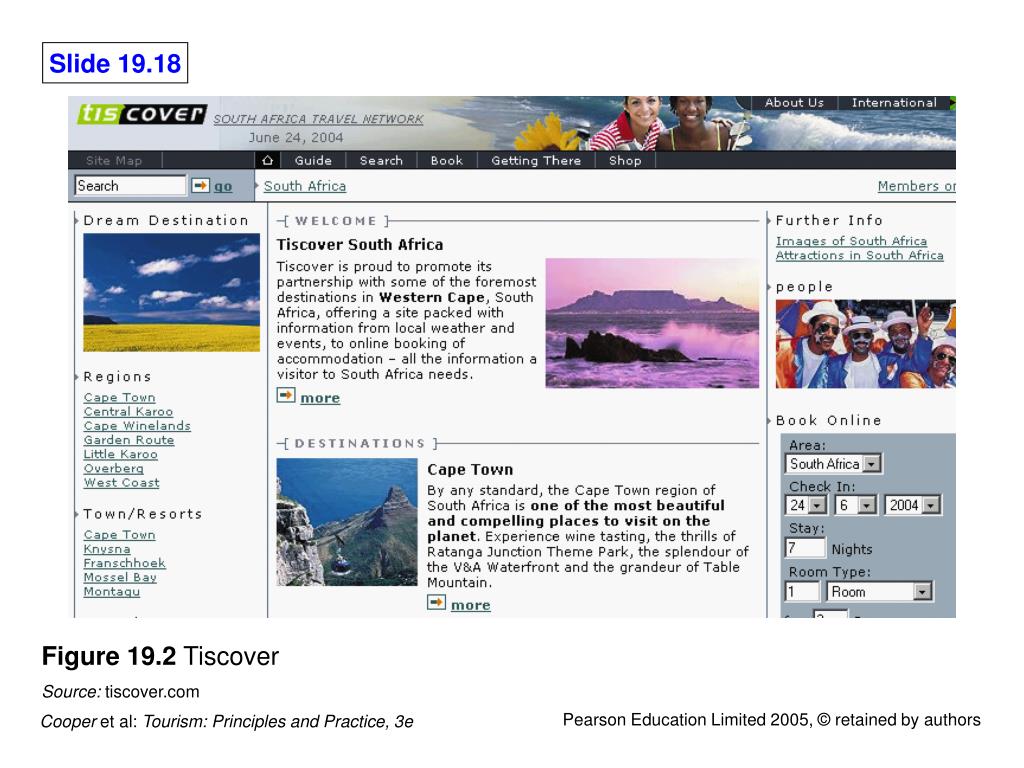Open Images of South Africa link

851,241
